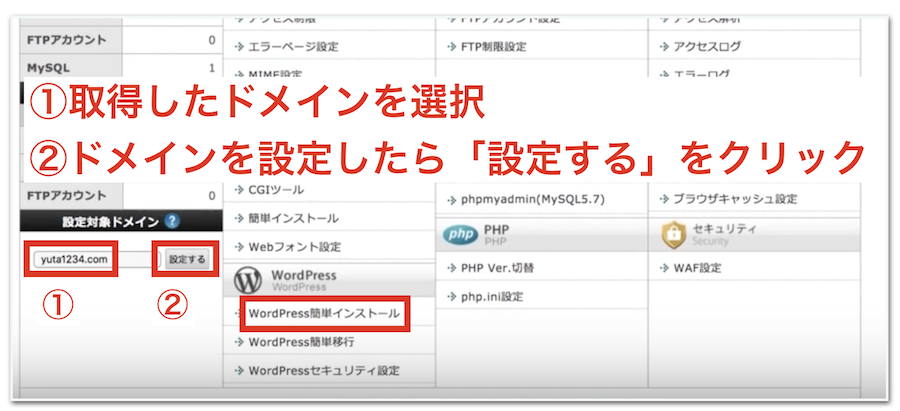
Task: Click the Security shield lock icon
Action: [x=673, y=235]
